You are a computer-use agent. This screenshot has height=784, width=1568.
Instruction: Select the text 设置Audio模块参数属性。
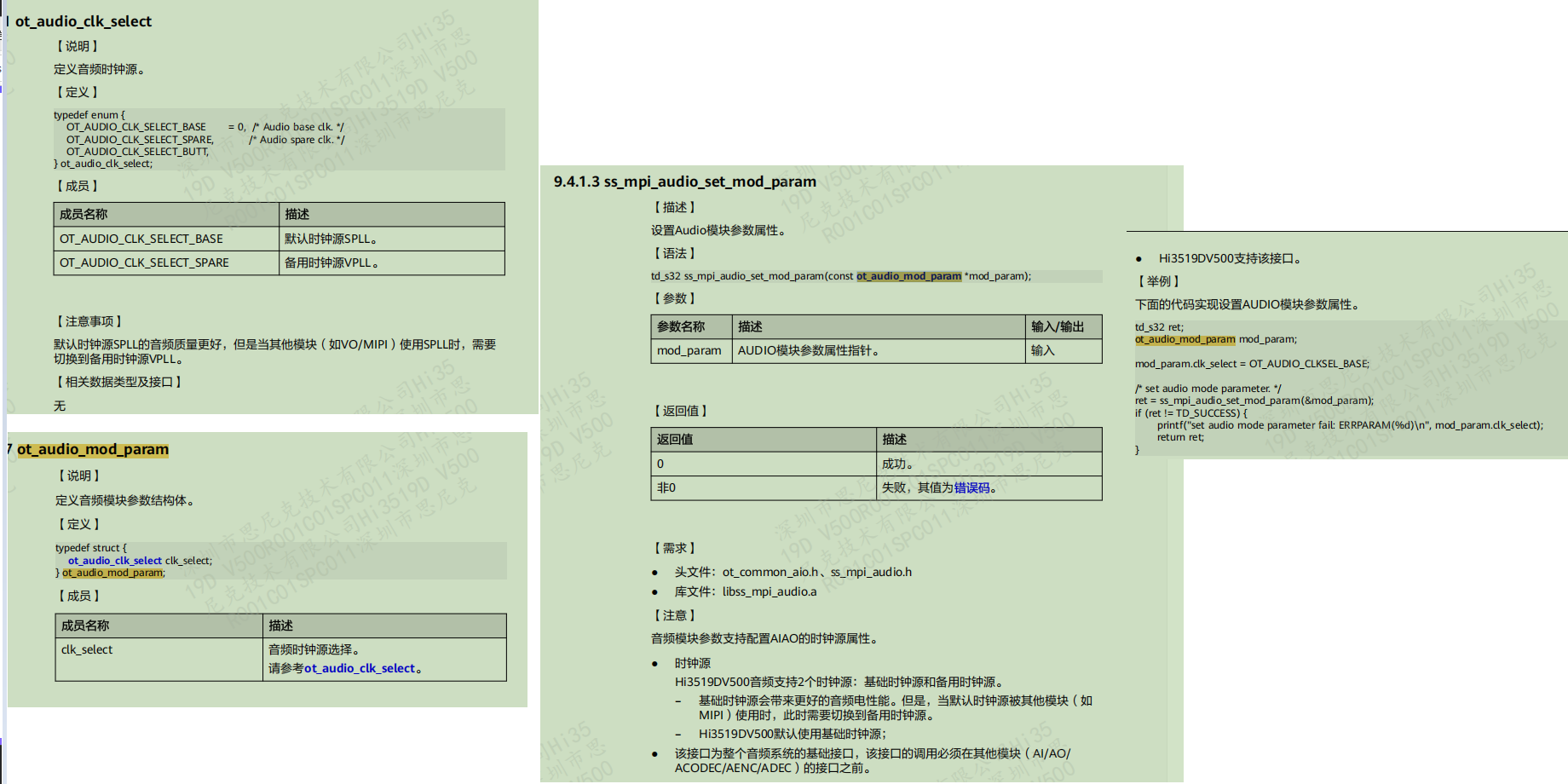pos(720,230)
